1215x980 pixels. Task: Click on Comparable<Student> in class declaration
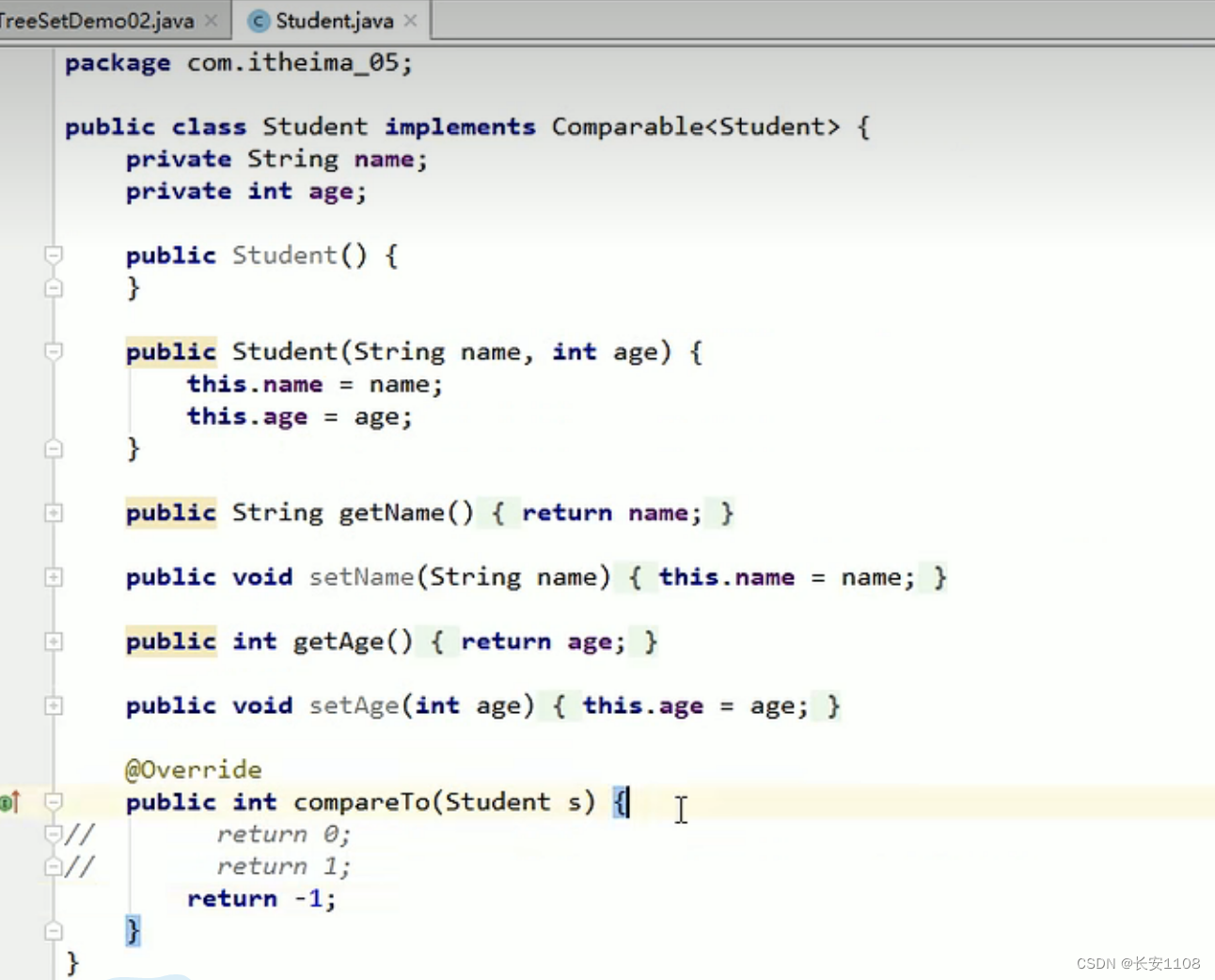696,126
